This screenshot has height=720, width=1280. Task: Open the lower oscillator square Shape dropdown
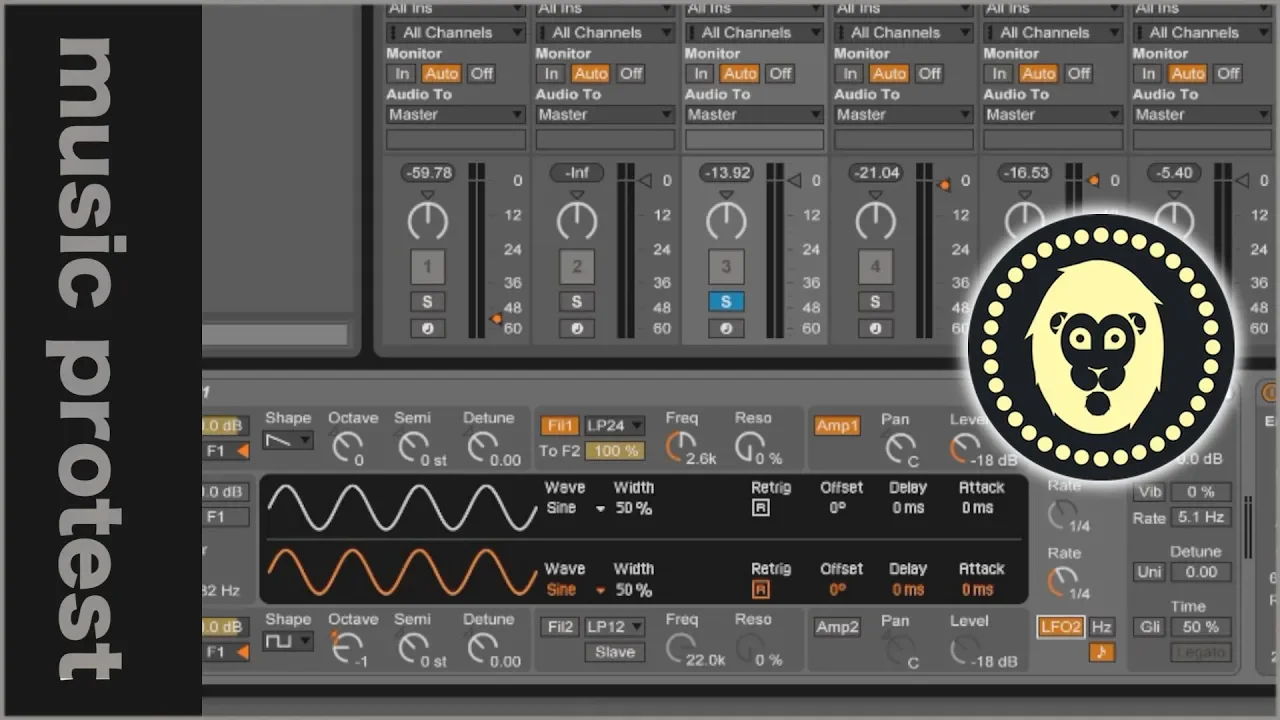(288, 641)
